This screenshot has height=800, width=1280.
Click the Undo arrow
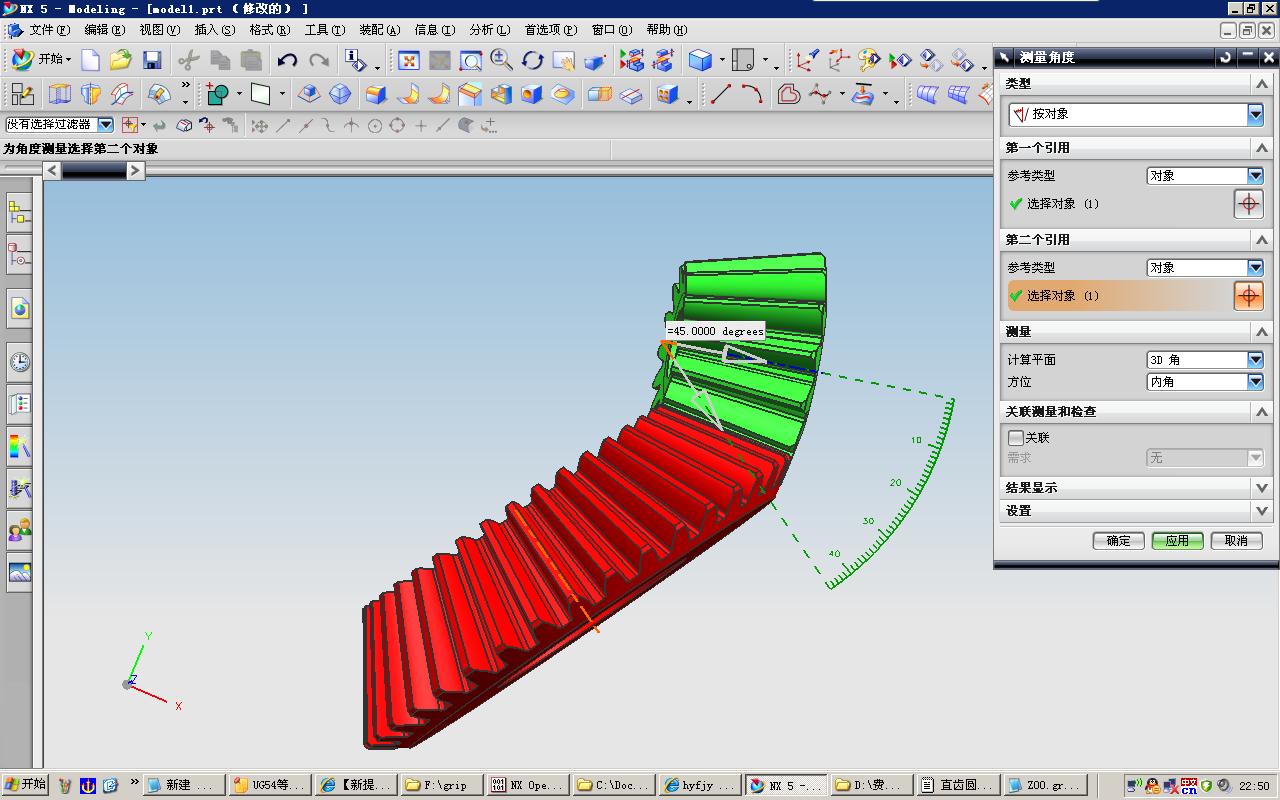[288, 60]
